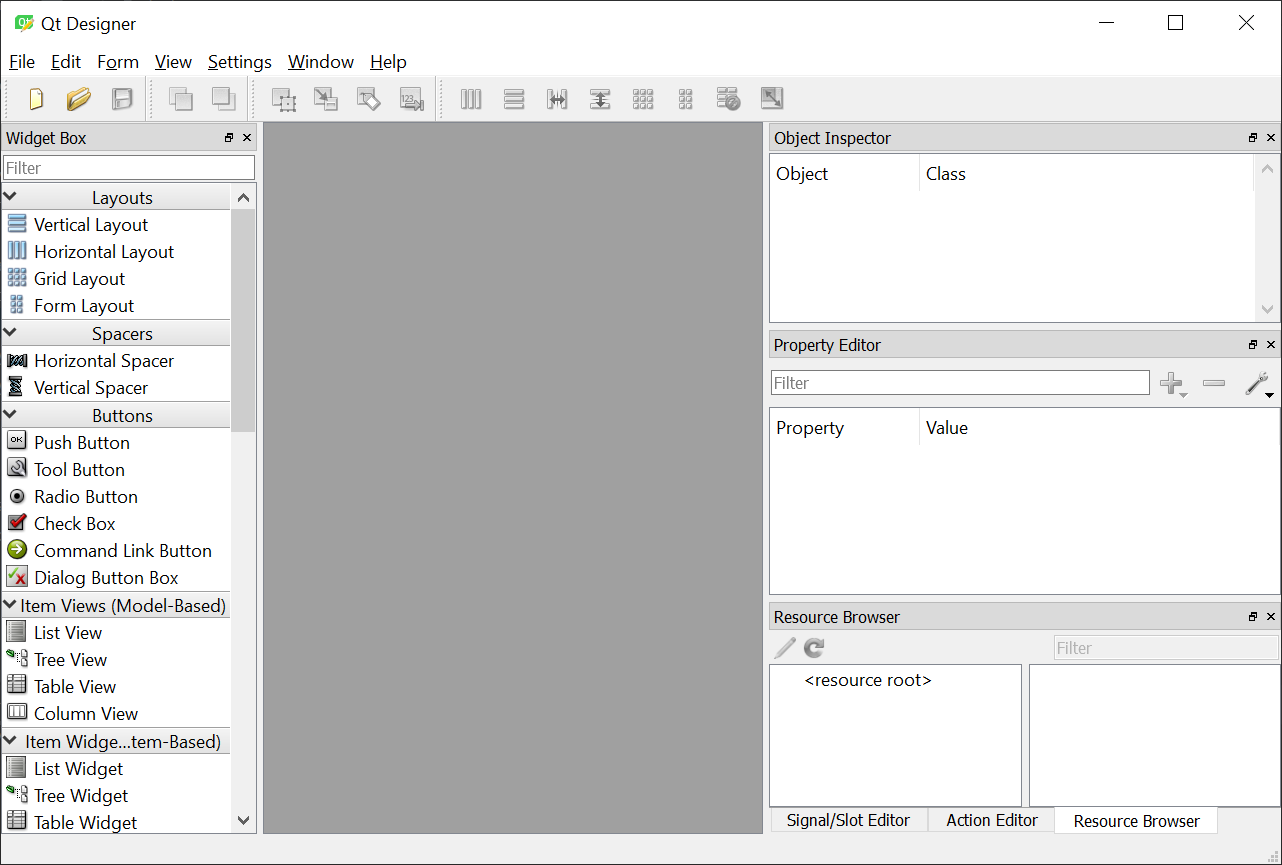The width and height of the screenshot is (1282, 865).
Task: Float the Resource Browser panel
Action: 1253,617
